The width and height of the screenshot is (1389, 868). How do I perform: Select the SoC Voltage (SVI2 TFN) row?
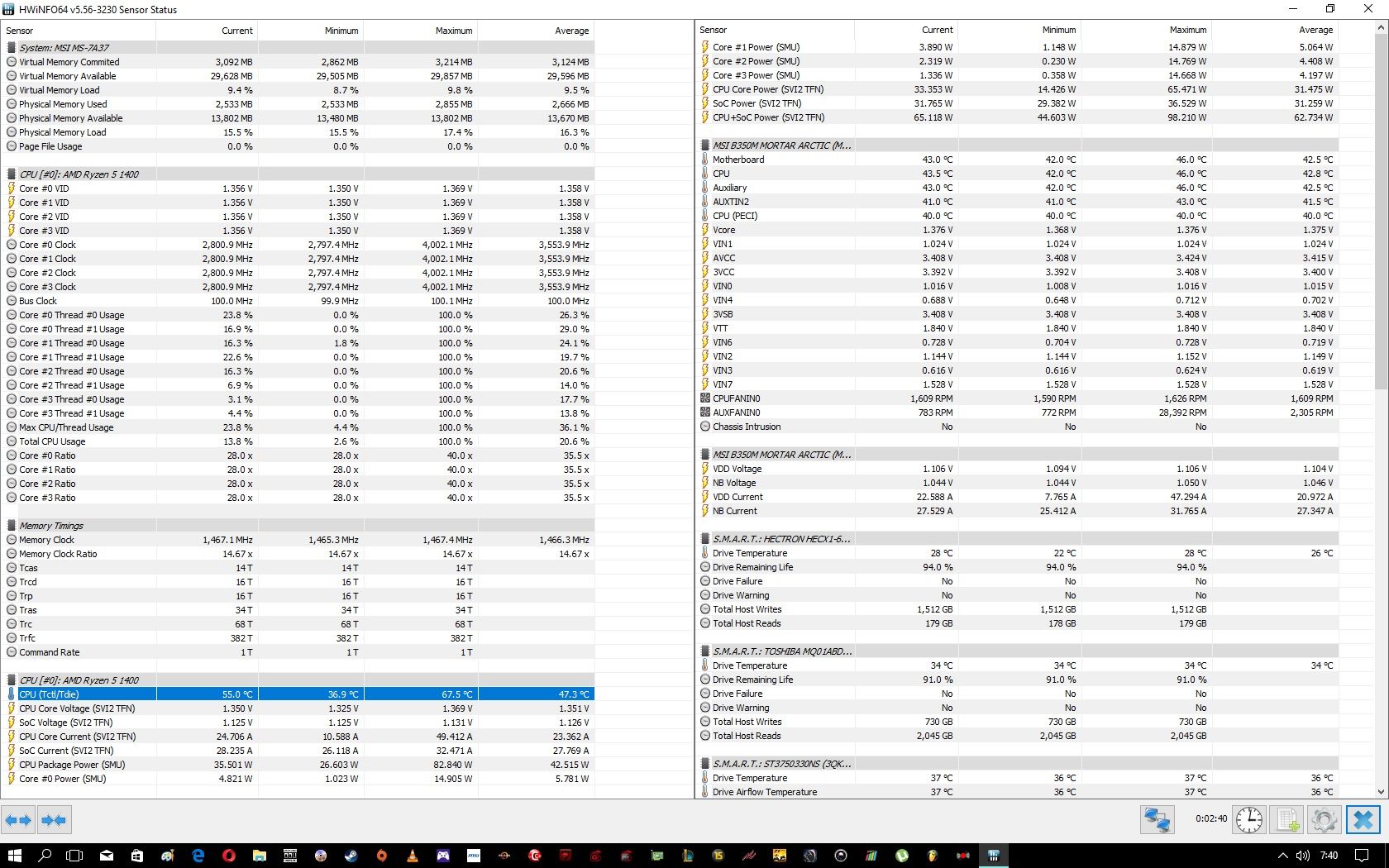pos(298,723)
